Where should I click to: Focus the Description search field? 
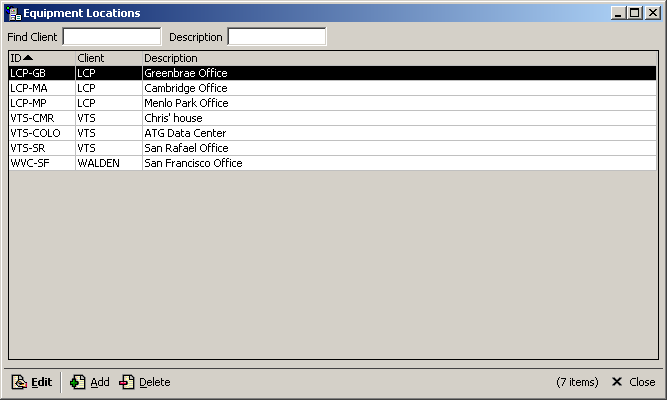(276, 37)
